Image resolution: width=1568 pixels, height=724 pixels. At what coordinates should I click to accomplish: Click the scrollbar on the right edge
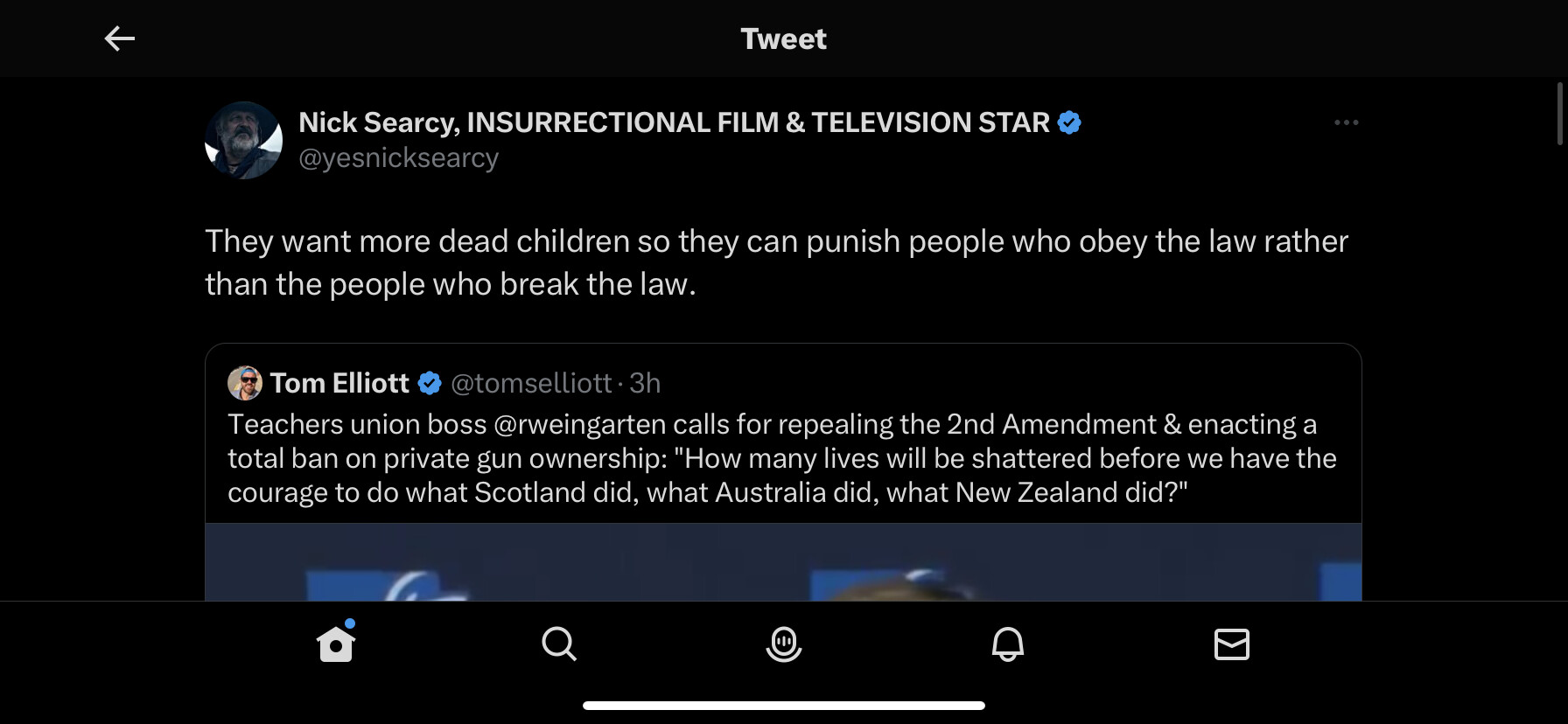[x=1559, y=114]
